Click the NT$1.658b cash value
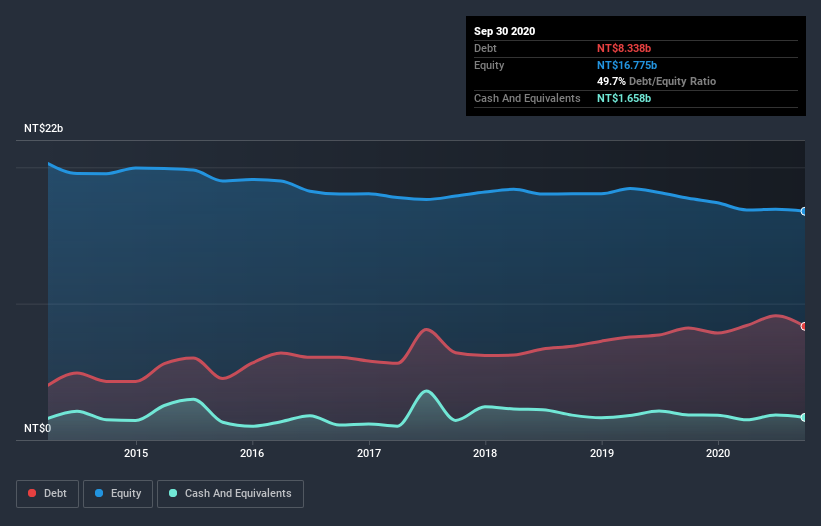The image size is (821, 526). [x=624, y=98]
